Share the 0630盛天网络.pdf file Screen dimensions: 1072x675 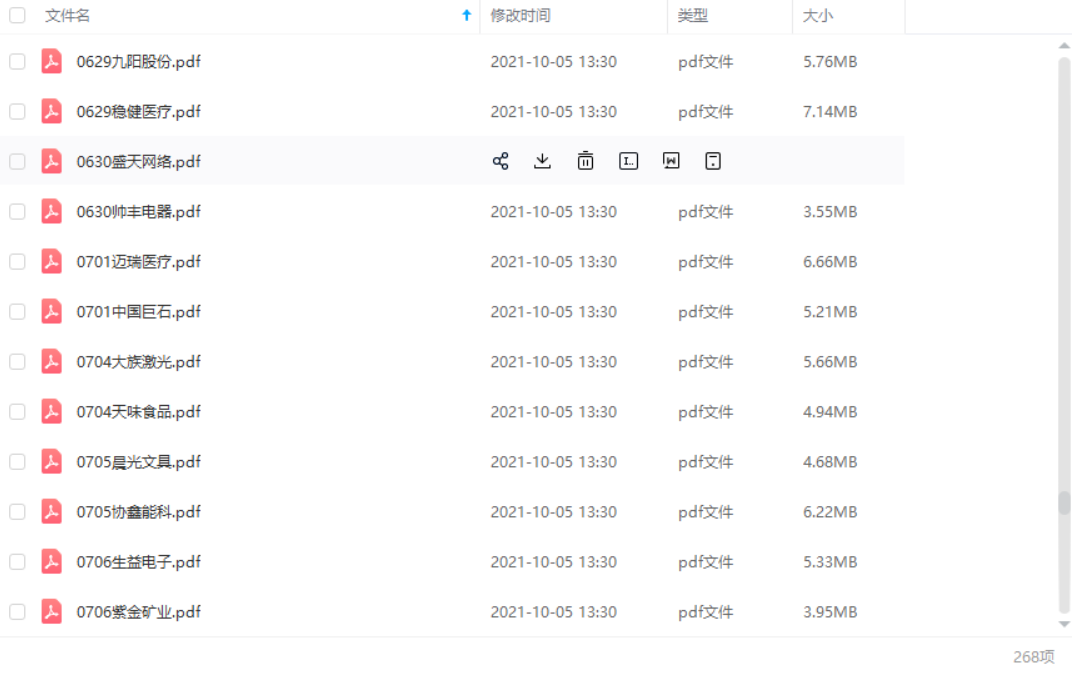click(x=500, y=161)
